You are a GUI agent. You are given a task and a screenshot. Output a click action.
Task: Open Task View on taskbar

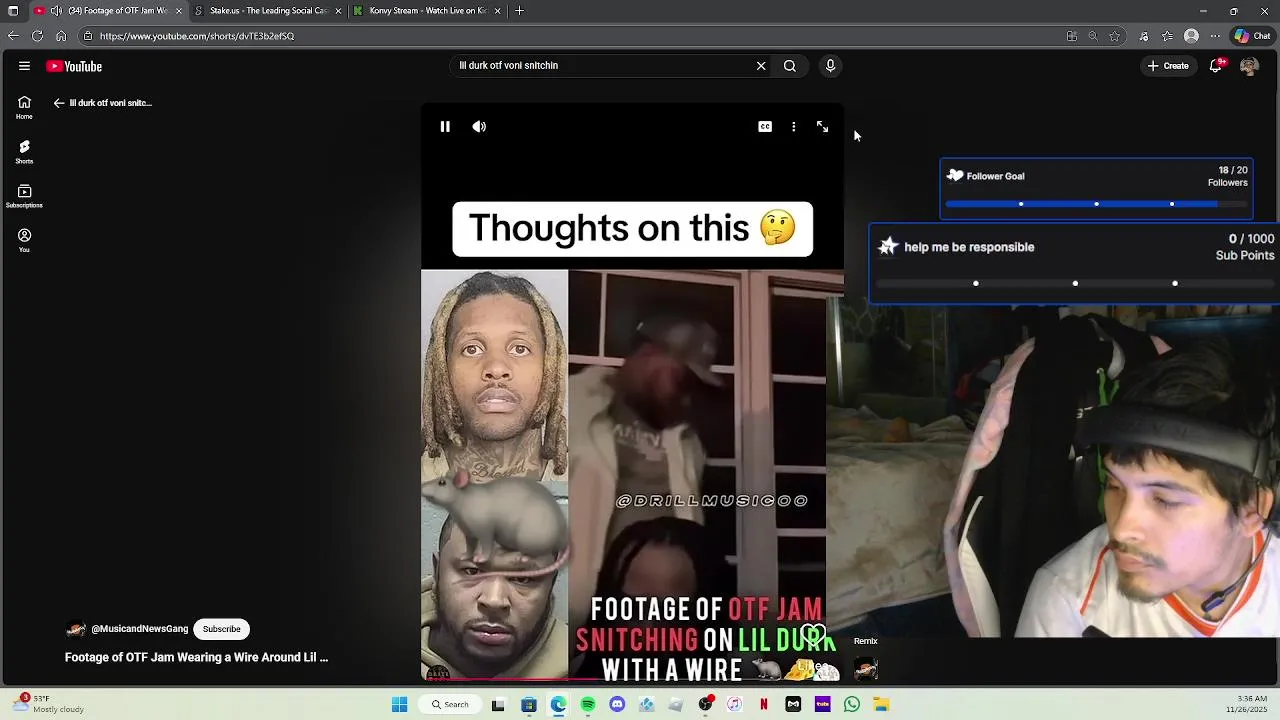pos(498,705)
